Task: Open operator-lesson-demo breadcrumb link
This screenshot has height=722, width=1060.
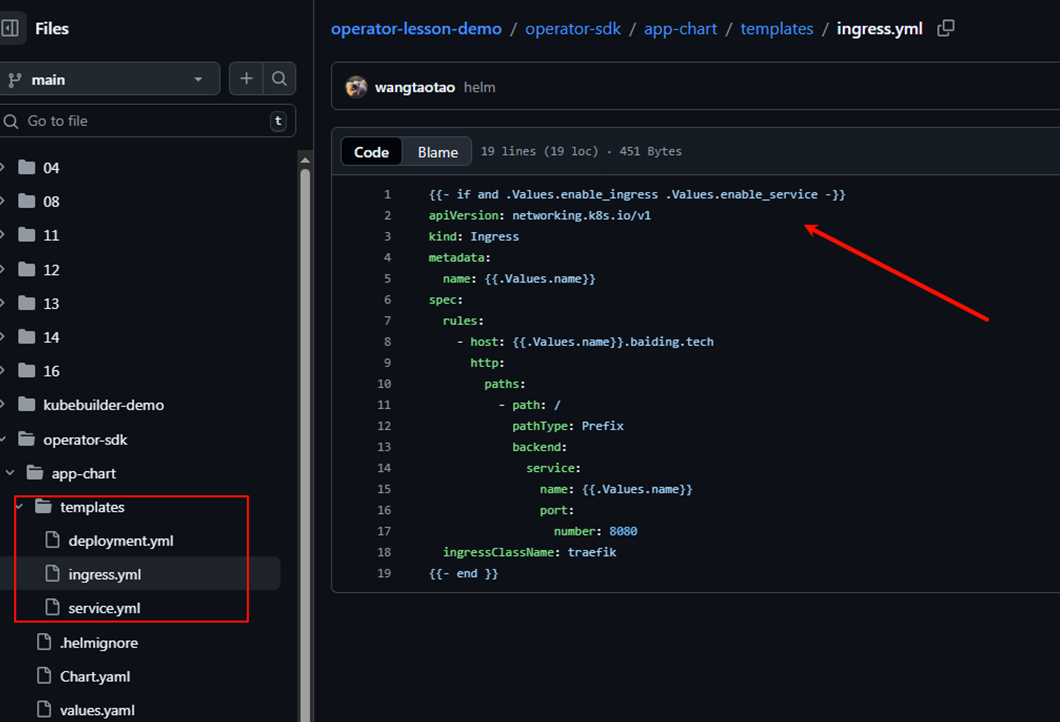Action: click(x=416, y=29)
